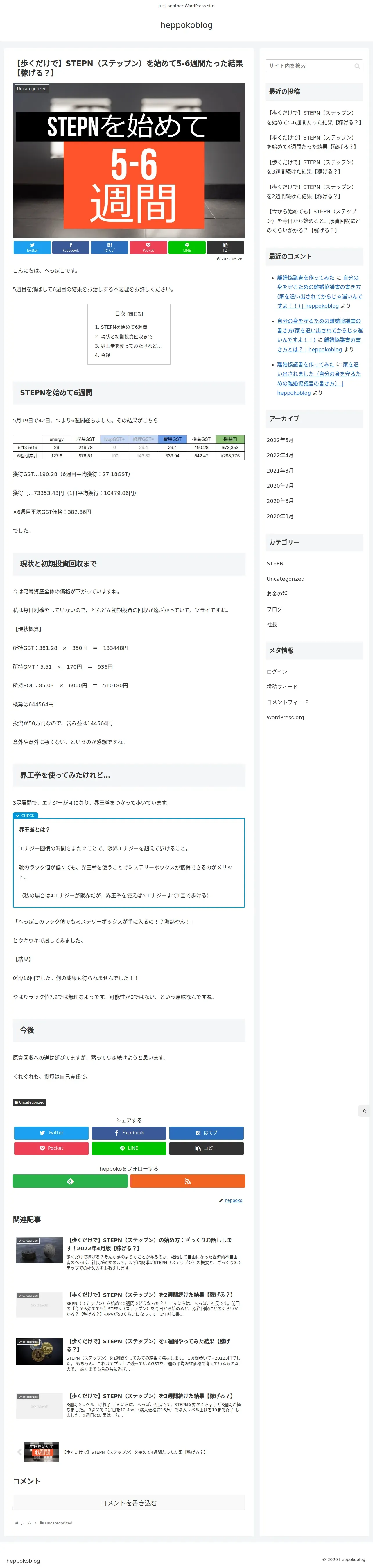
Task: Jump to TOC item 界王拳を使ってみたけれど
Action: coord(131,346)
